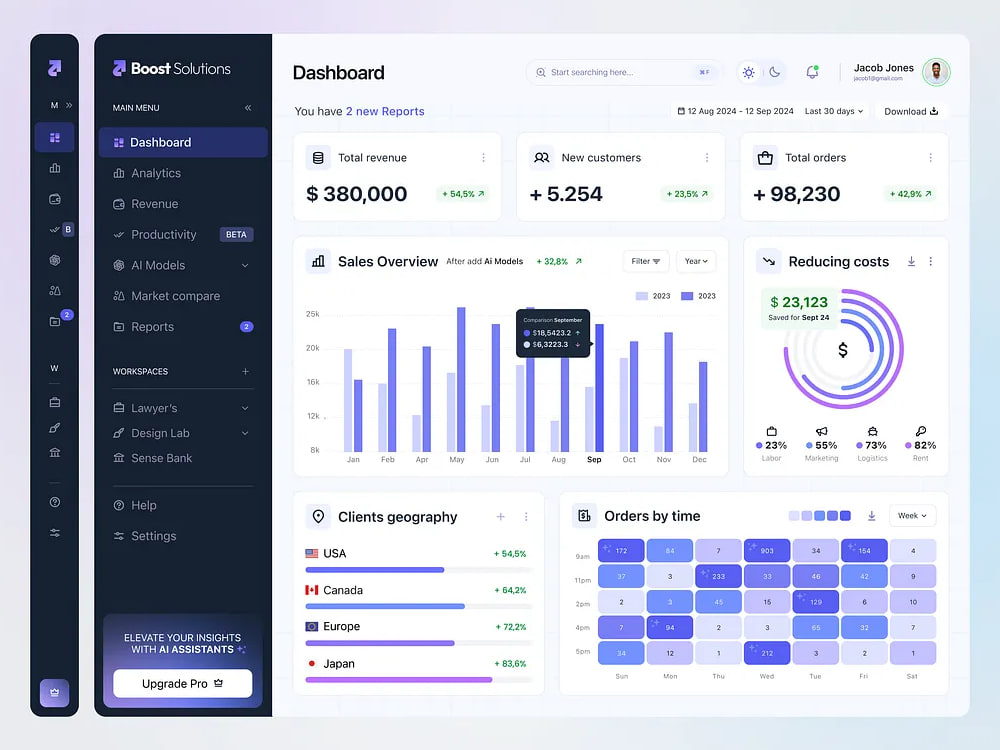Open briefcase workspace icon in narrow rail
The height and width of the screenshot is (750, 1000).
pyautogui.click(x=55, y=402)
